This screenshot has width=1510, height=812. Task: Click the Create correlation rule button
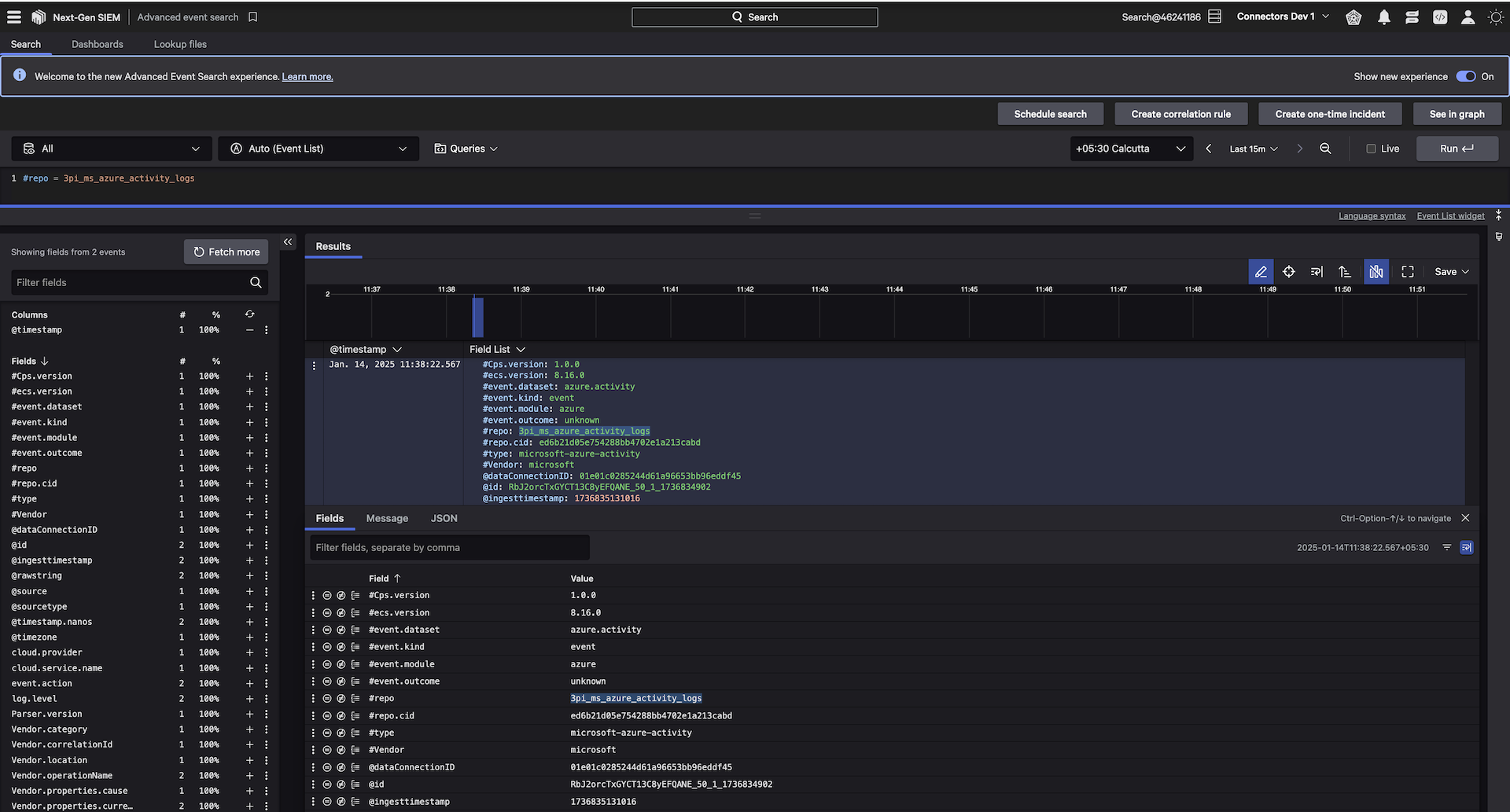tap(1180, 113)
